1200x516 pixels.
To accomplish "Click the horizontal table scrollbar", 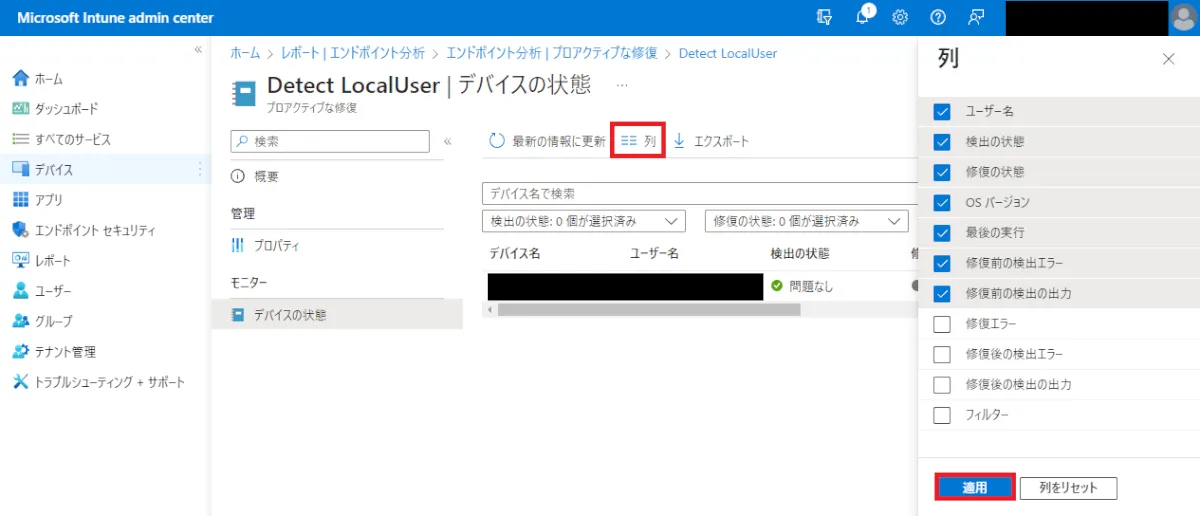I will tap(649, 310).
